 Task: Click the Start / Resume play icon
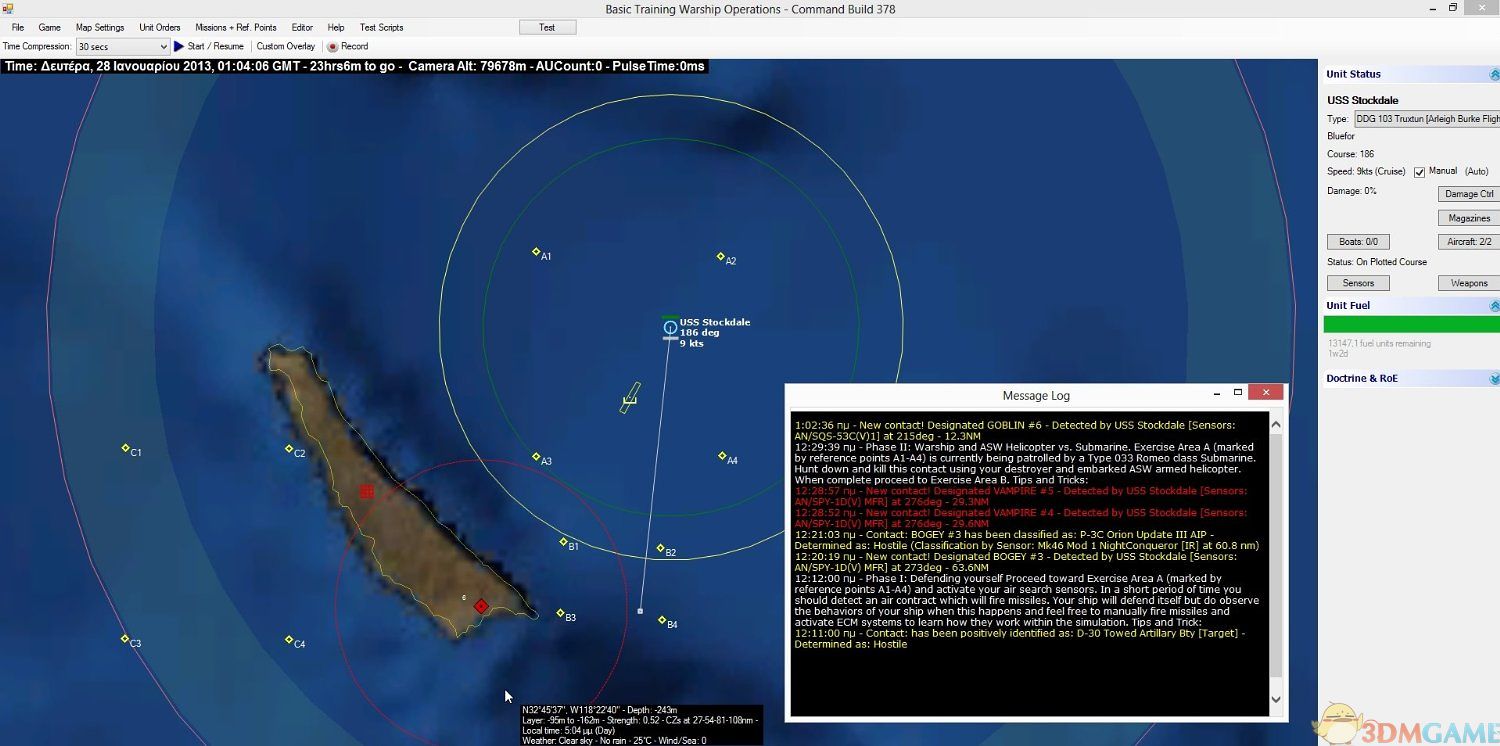(179, 46)
